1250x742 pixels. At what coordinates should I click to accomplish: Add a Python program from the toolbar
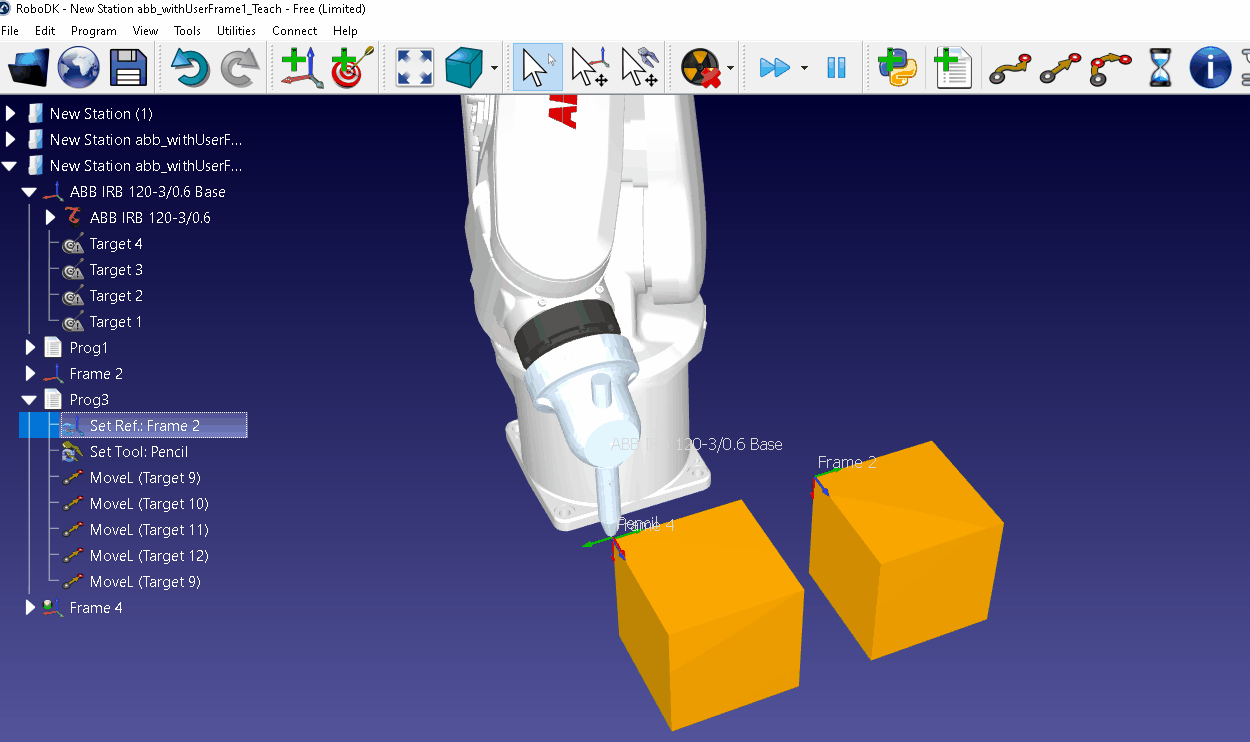click(897, 68)
